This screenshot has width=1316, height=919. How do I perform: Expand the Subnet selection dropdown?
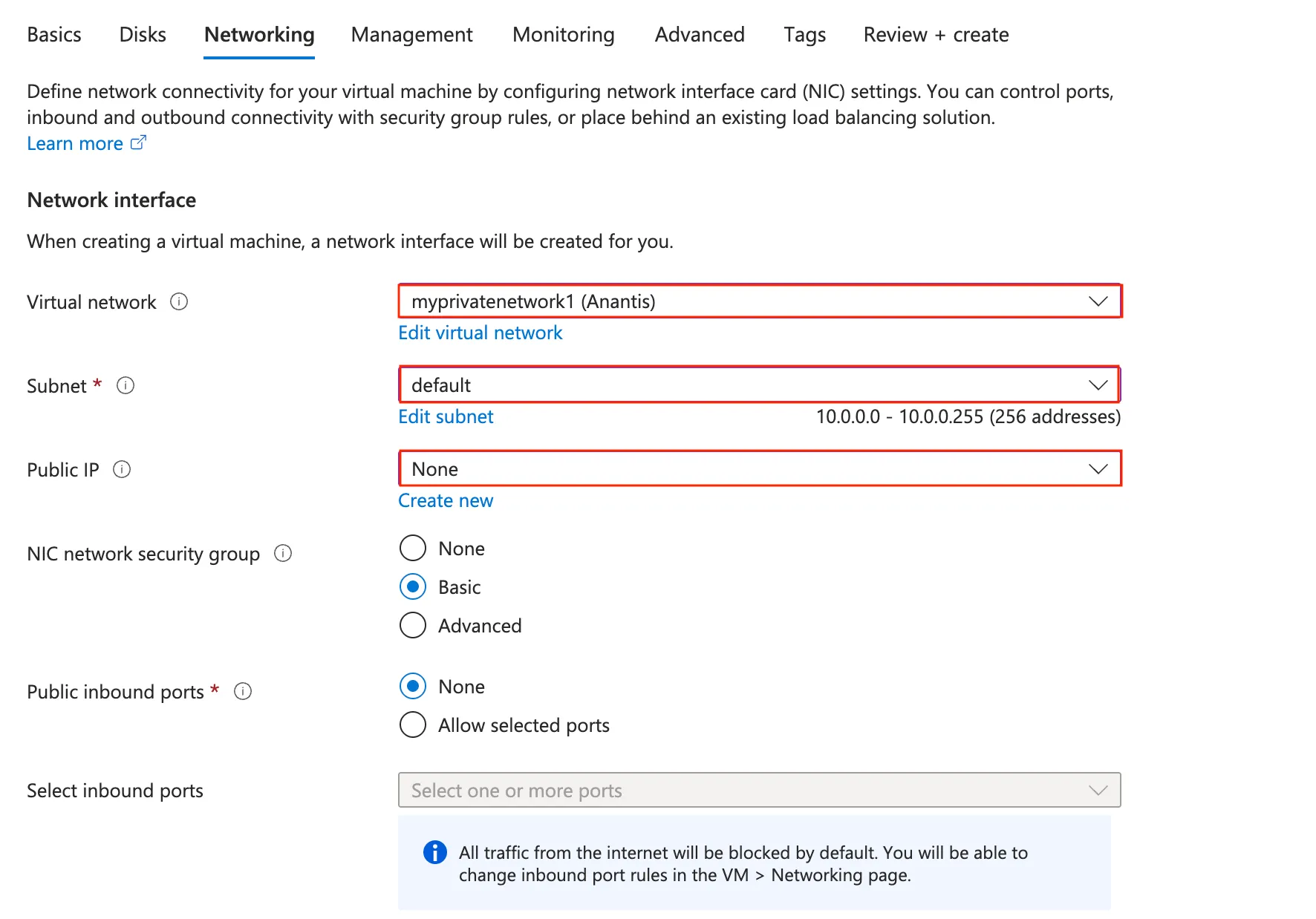[x=1098, y=385]
